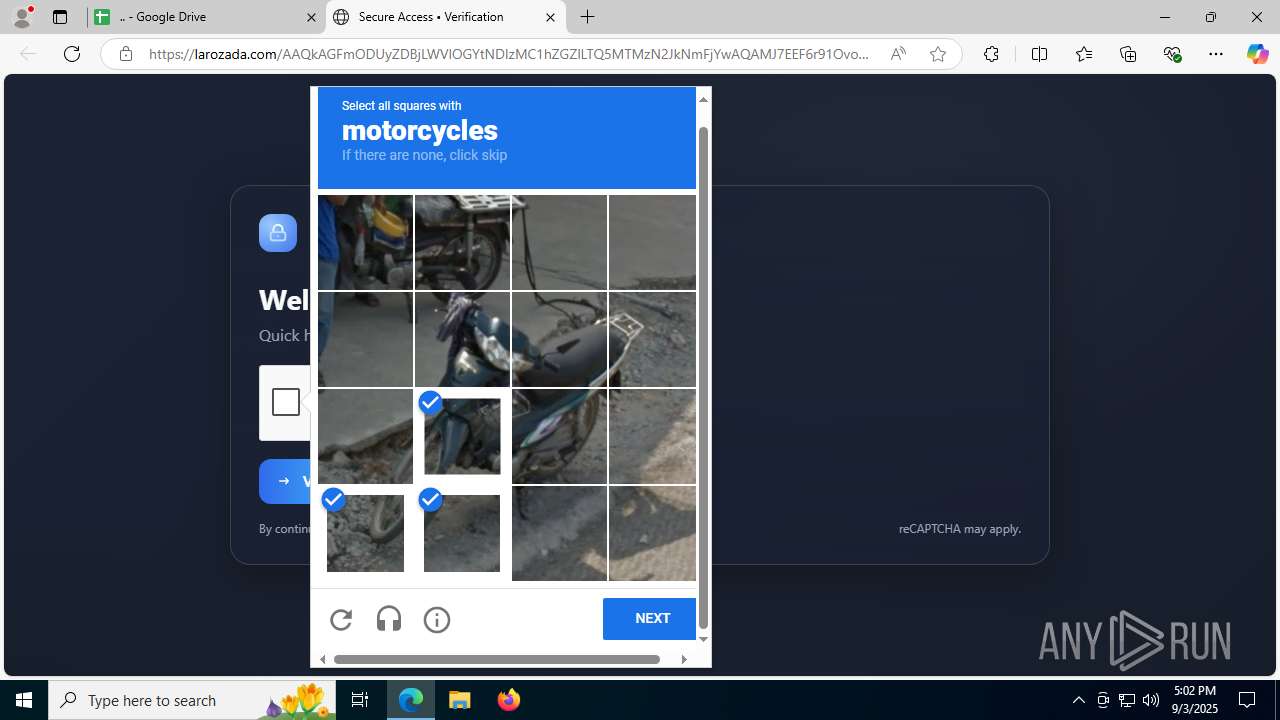This screenshot has height=720, width=1280.
Task: Open the Extensions puzzle icon
Action: pyautogui.click(x=991, y=54)
